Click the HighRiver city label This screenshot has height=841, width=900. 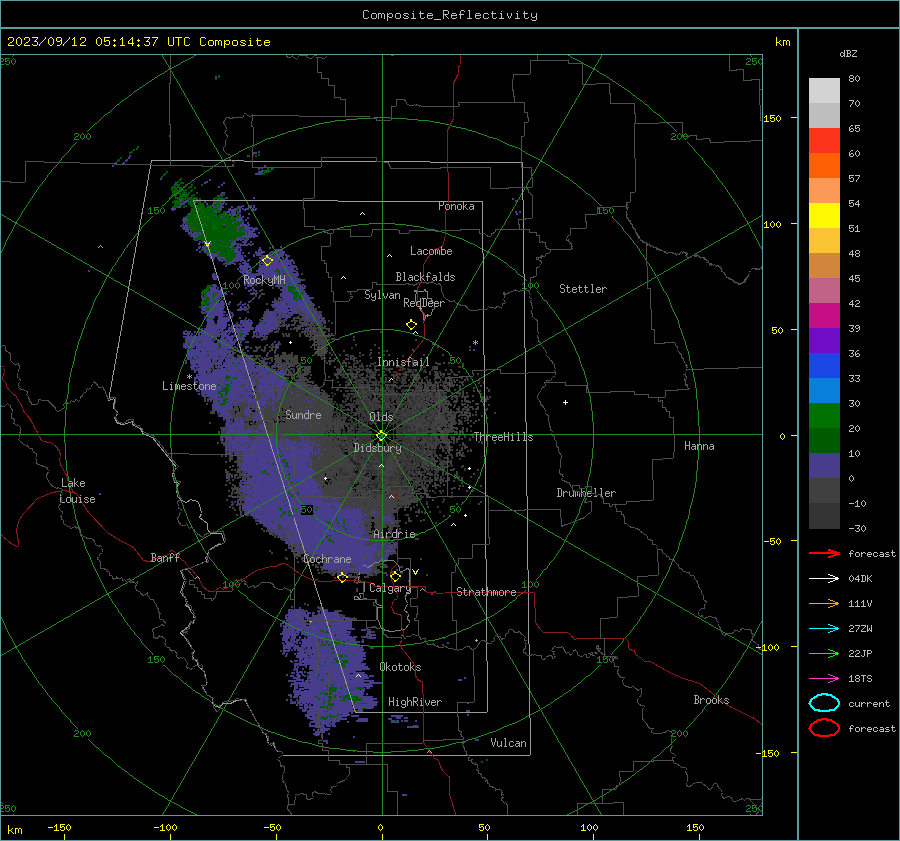click(415, 702)
